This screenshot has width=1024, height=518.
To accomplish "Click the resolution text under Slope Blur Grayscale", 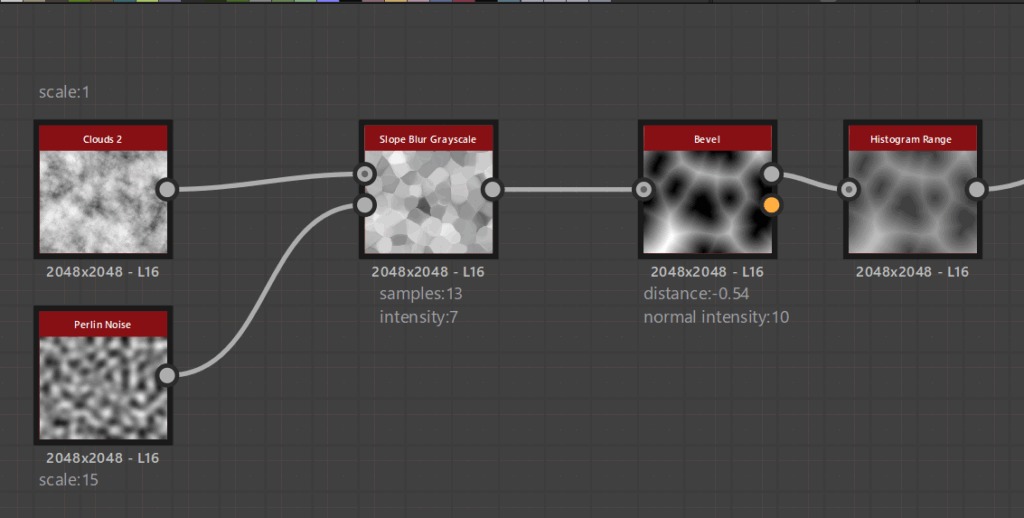I will 428,272.
